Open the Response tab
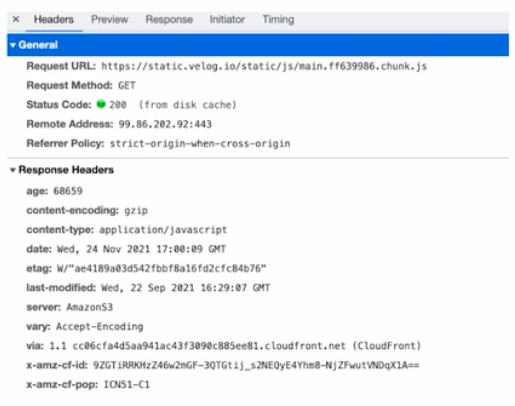 pyautogui.click(x=169, y=19)
